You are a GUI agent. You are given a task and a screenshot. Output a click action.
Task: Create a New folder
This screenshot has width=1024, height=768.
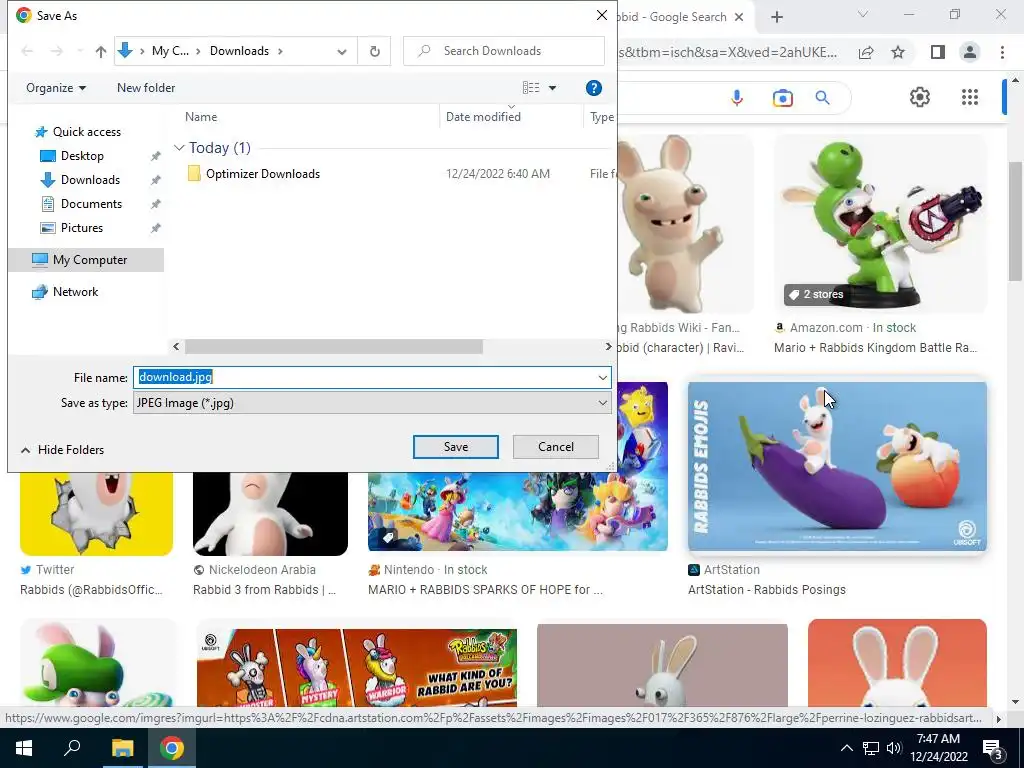coord(146,88)
